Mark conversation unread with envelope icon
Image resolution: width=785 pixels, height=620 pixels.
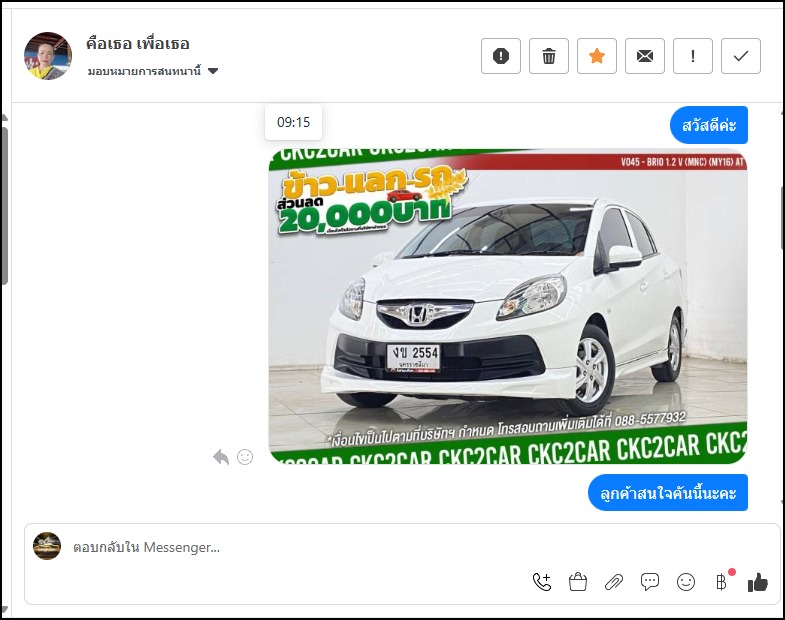pyautogui.click(x=645, y=56)
